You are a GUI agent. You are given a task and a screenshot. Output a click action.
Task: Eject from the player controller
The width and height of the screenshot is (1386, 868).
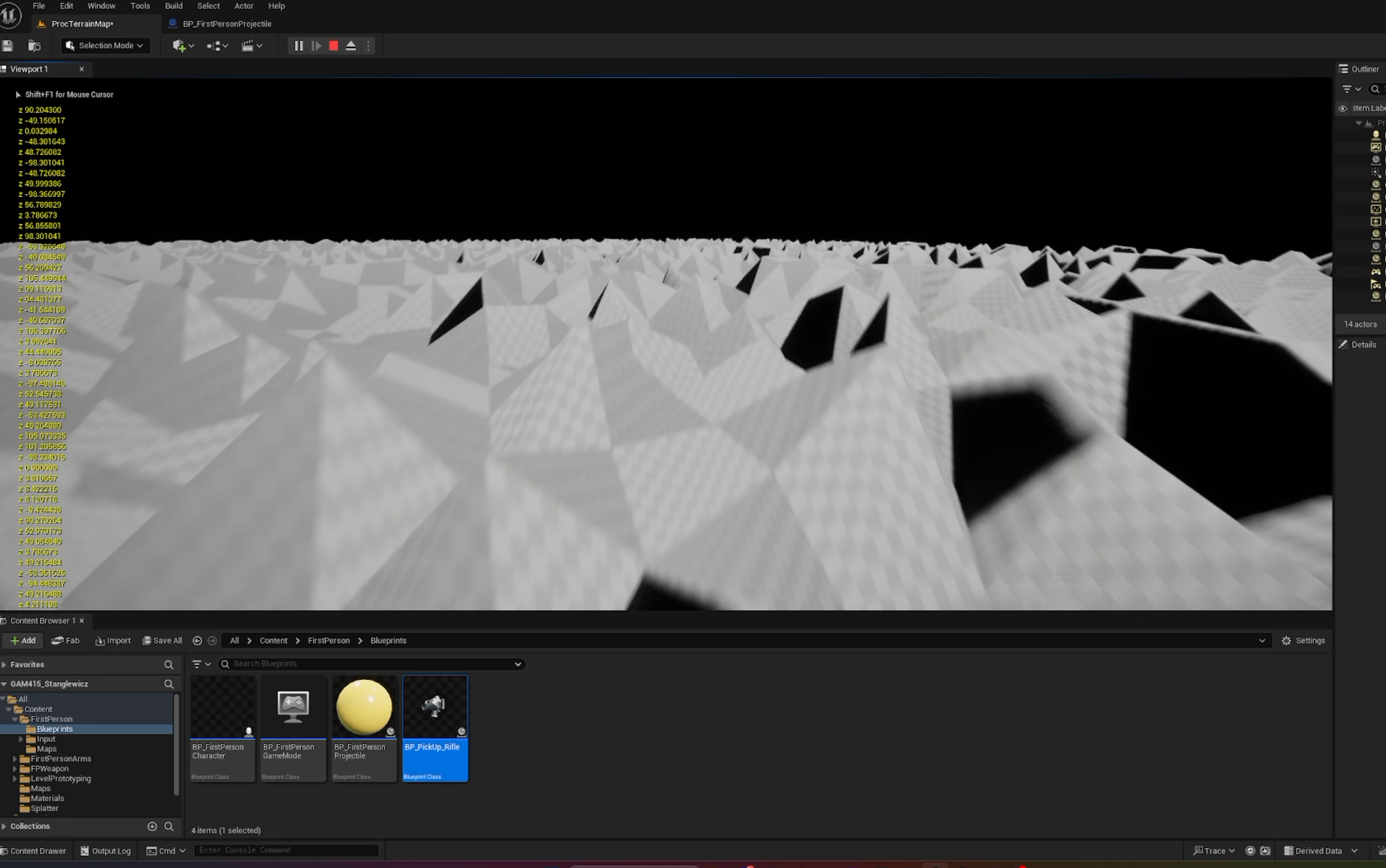351,46
